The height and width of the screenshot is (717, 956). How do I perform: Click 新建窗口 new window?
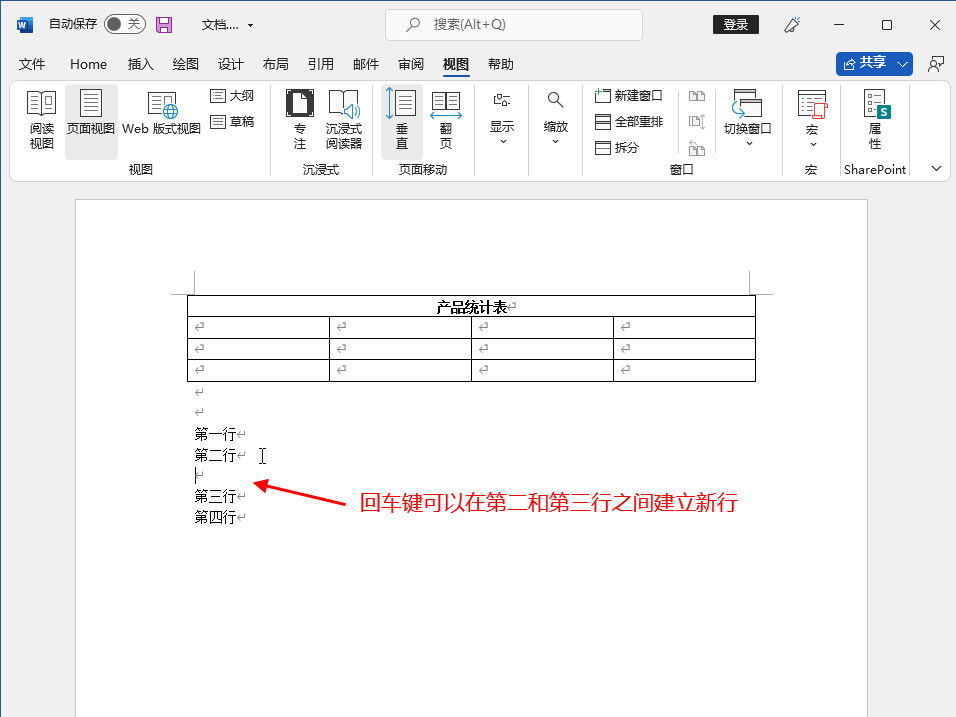629,96
